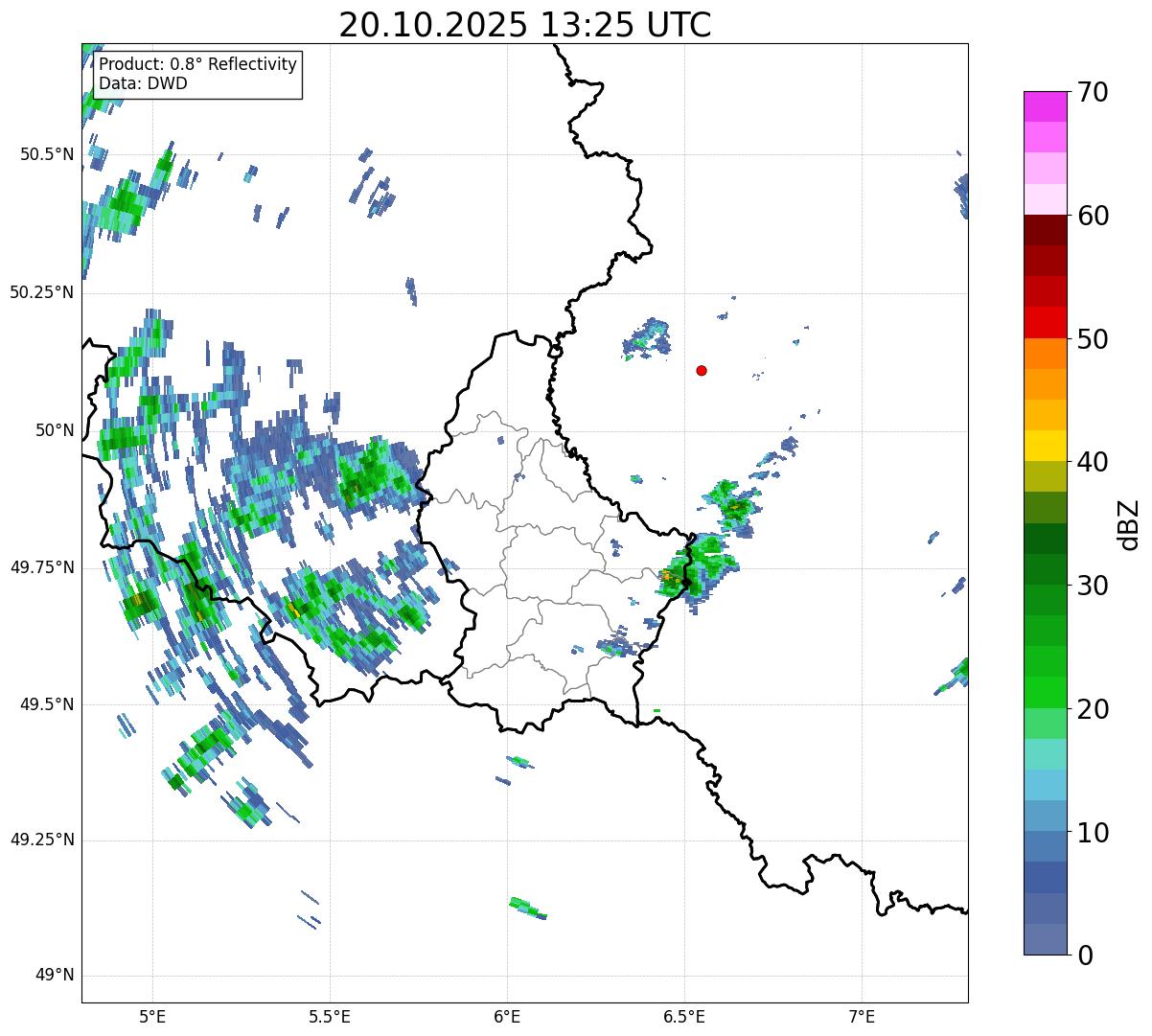Click the 5.5°E longitude label
The height and width of the screenshot is (1036, 1152).
click(330, 1016)
